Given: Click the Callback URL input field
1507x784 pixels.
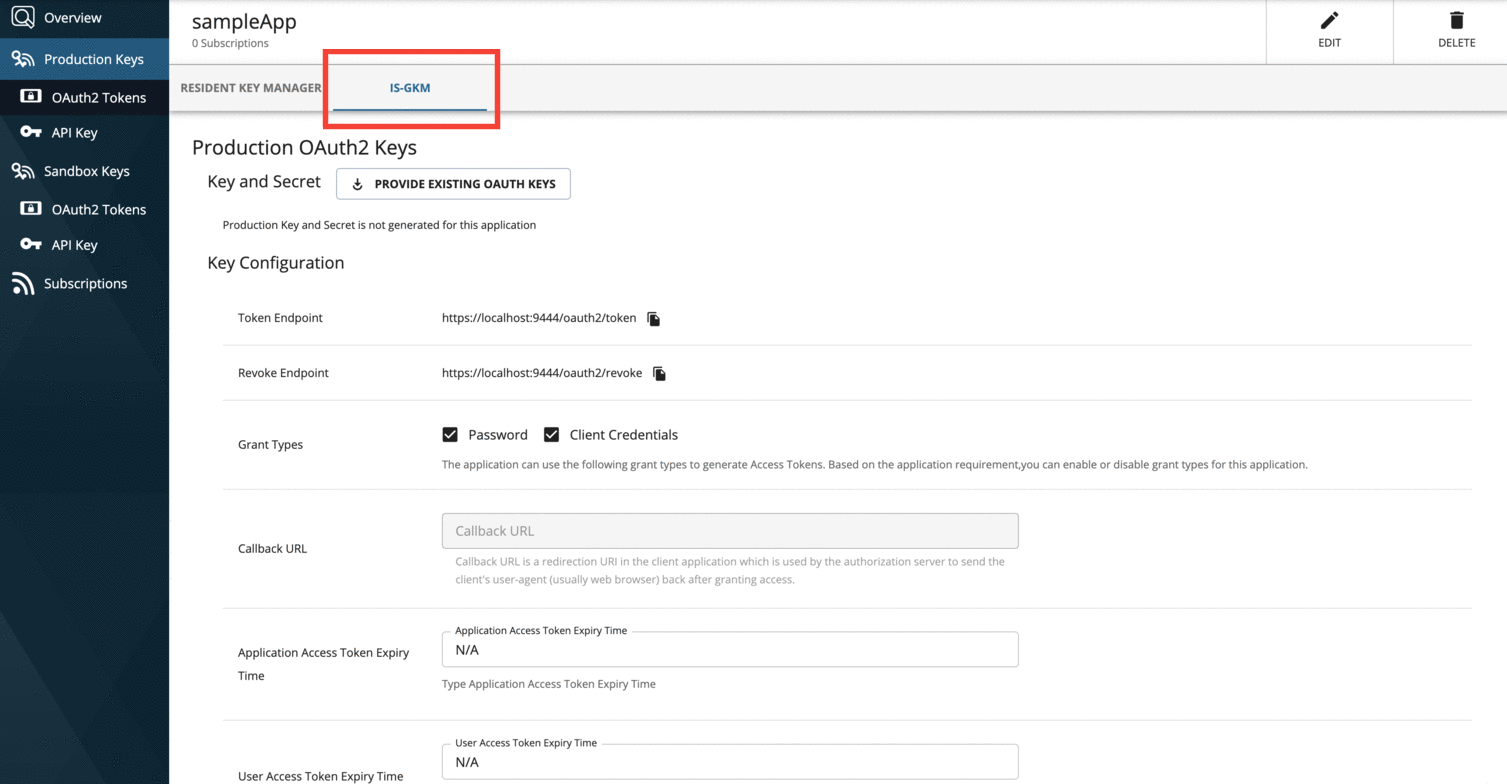Looking at the screenshot, I should [x=730, y=531].
